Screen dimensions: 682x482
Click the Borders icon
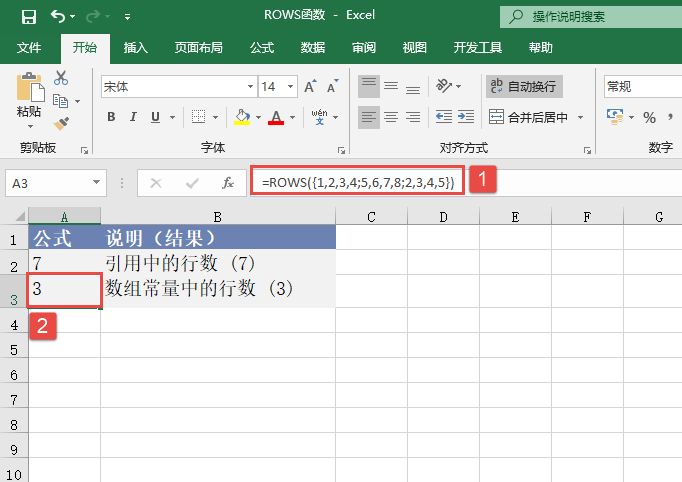[x=198, y=117]
